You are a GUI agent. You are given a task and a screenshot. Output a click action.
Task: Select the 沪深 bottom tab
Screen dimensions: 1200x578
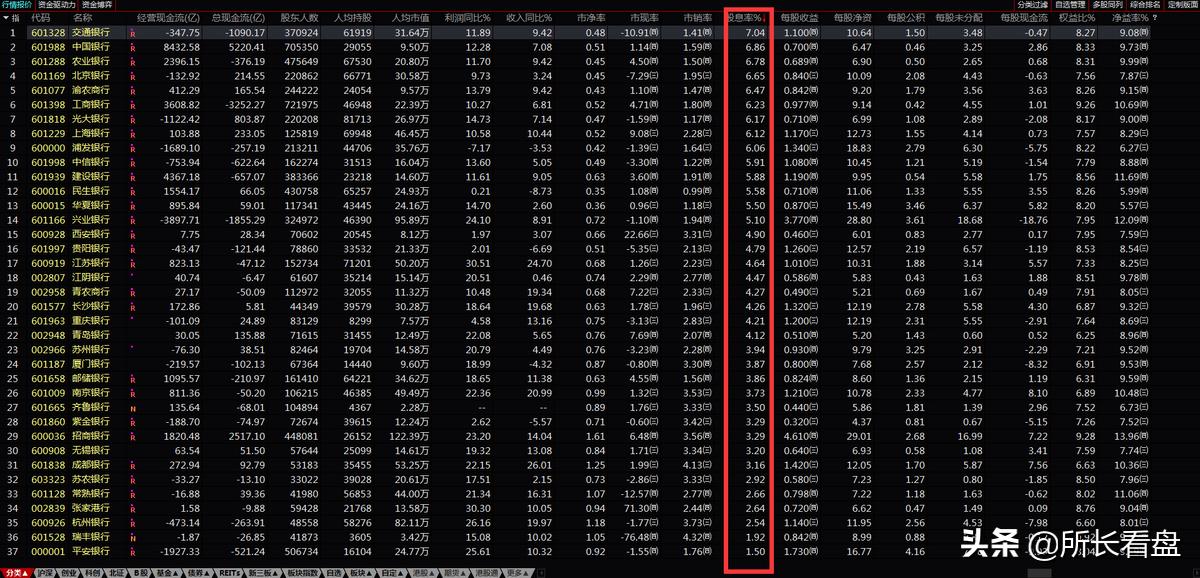click(45, 573)
